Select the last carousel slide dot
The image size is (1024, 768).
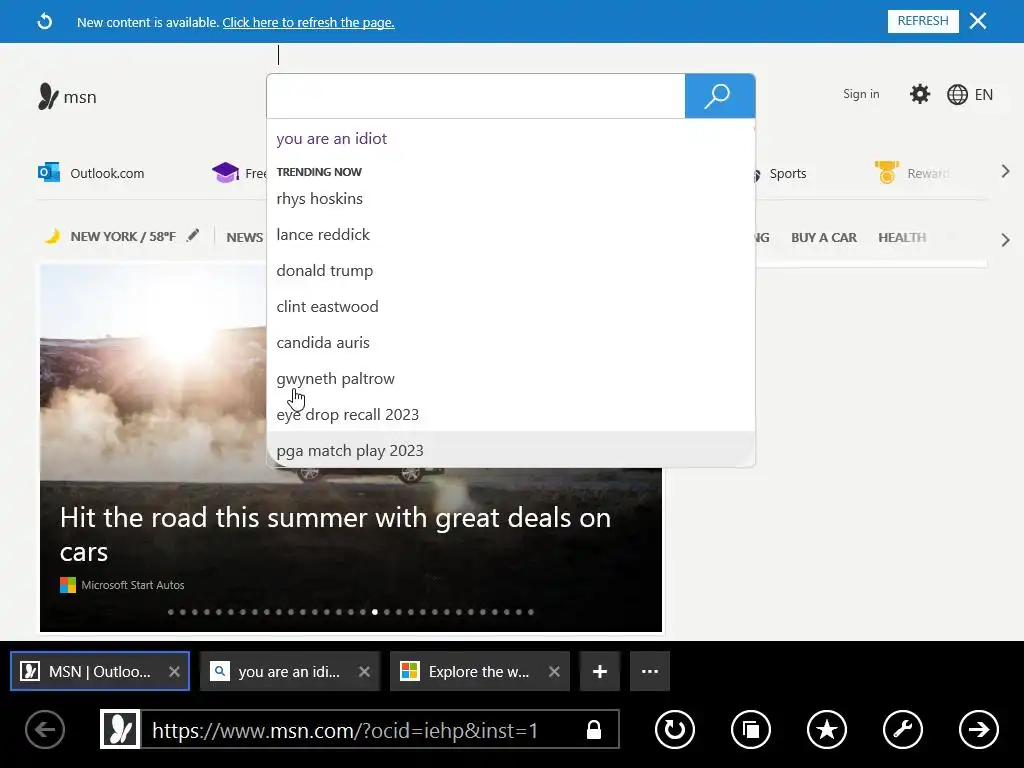[531, 612]
